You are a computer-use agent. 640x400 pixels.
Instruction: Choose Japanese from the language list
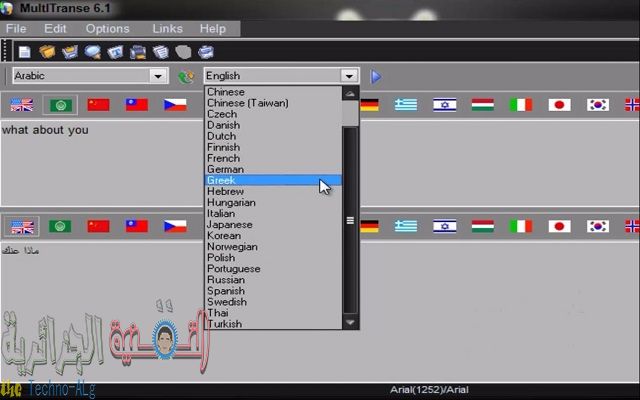click(273, 224)
